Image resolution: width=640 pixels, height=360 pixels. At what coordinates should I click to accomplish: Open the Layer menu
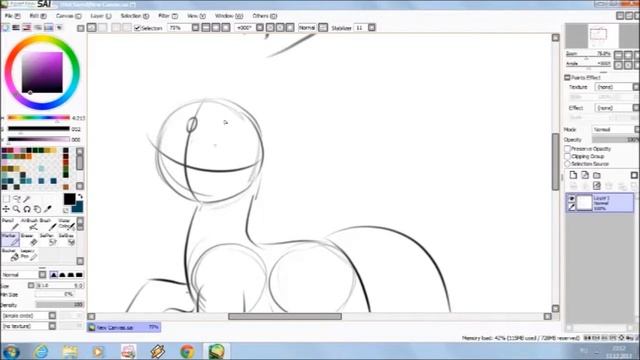101,16
